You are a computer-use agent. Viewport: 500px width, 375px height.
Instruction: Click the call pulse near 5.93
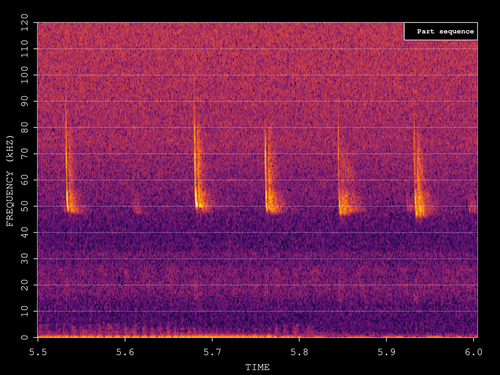click(x=419, y=167)
